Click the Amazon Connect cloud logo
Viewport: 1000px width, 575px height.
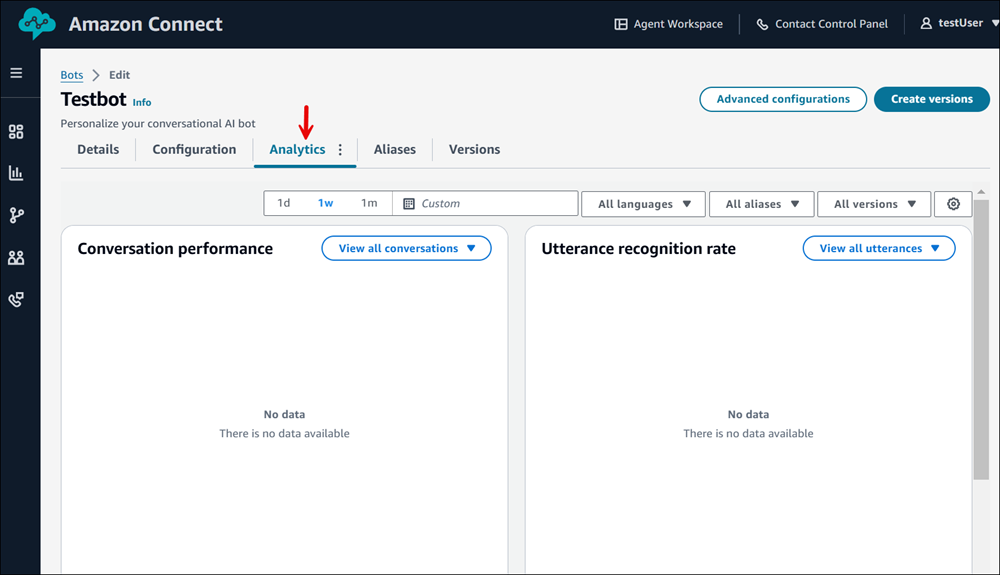coord(38,24)
